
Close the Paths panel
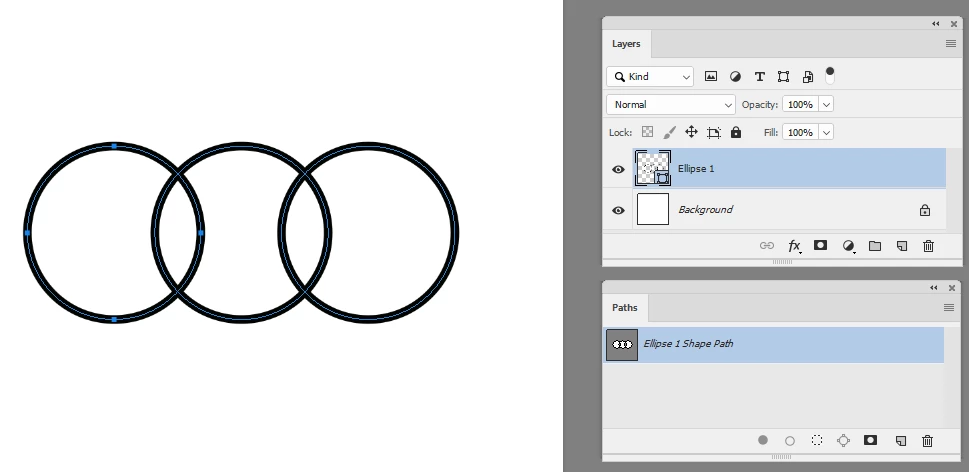tap(952, 288)
